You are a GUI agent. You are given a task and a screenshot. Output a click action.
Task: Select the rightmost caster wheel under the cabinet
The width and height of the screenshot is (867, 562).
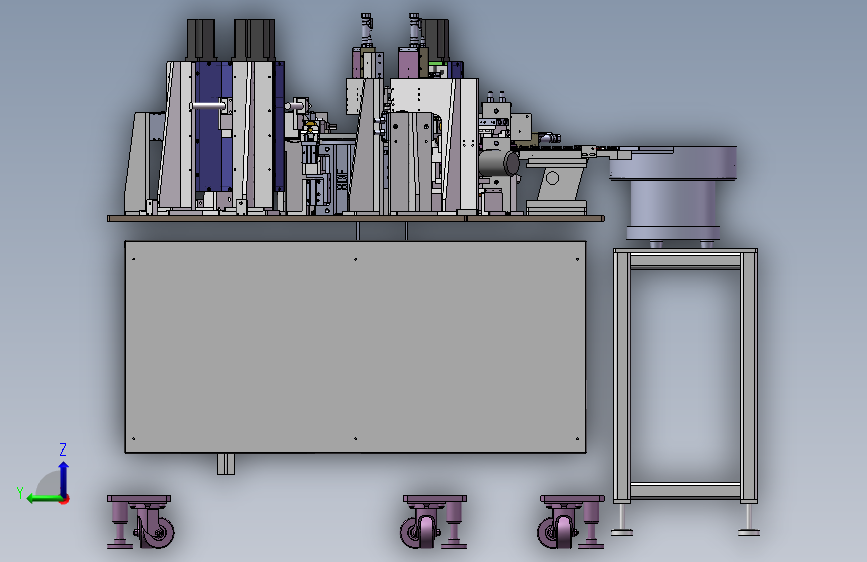coord(571,522)
